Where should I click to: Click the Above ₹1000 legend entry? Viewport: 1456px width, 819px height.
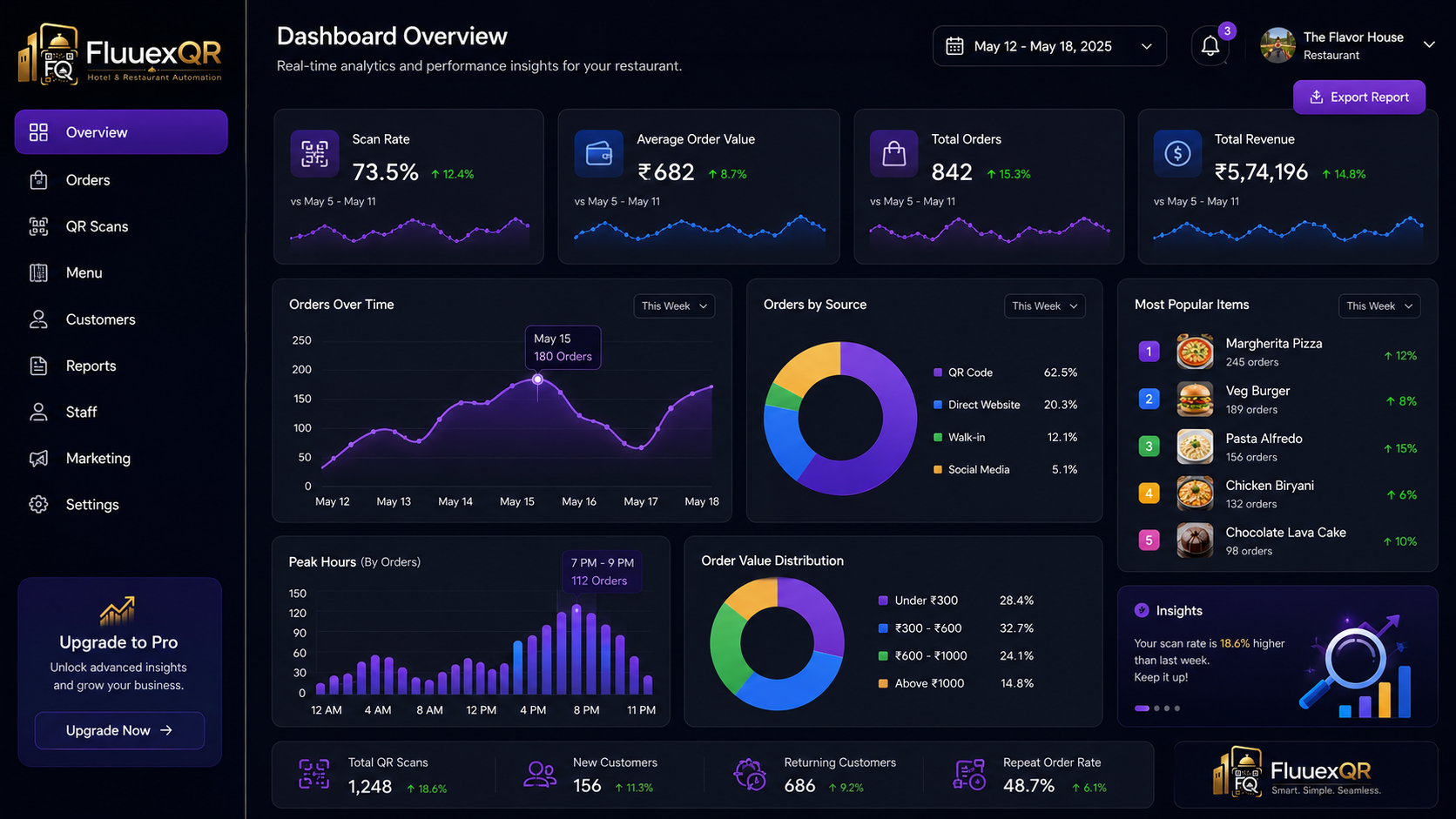[x=956, y=683]
